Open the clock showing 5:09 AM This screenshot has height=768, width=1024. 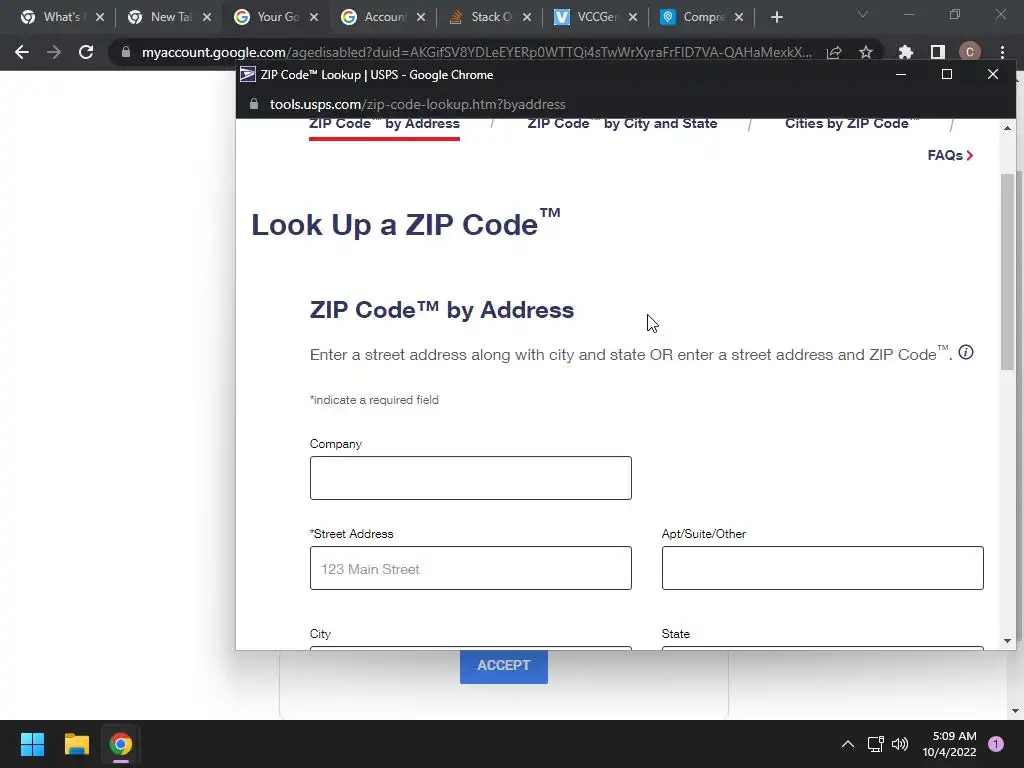(950, 744)
